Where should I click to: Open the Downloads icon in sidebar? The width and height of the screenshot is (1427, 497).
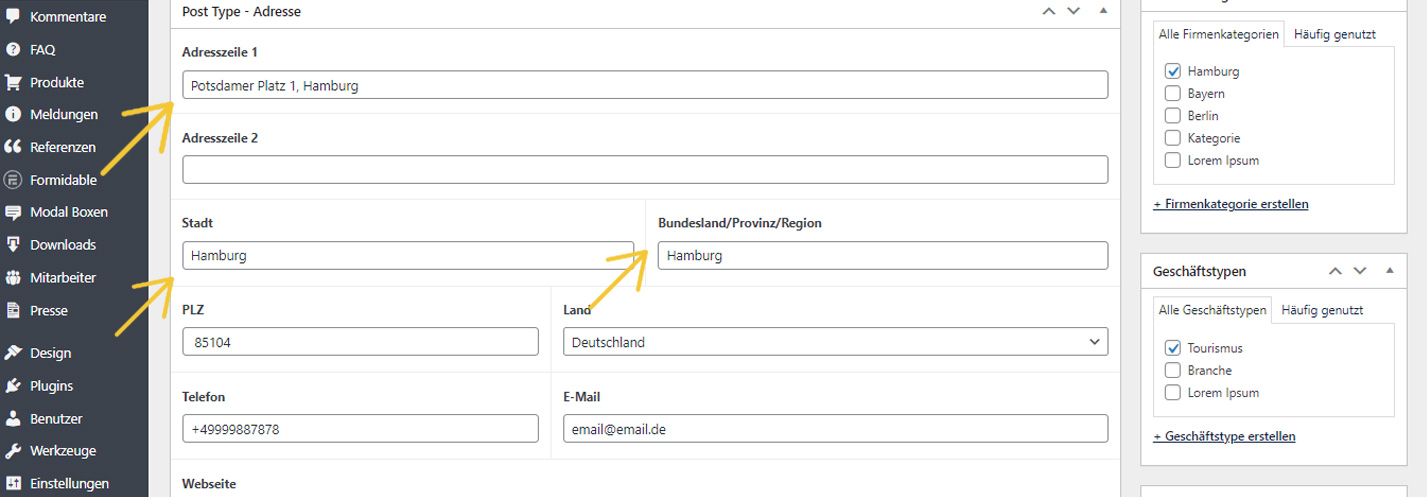coord(13,245)
